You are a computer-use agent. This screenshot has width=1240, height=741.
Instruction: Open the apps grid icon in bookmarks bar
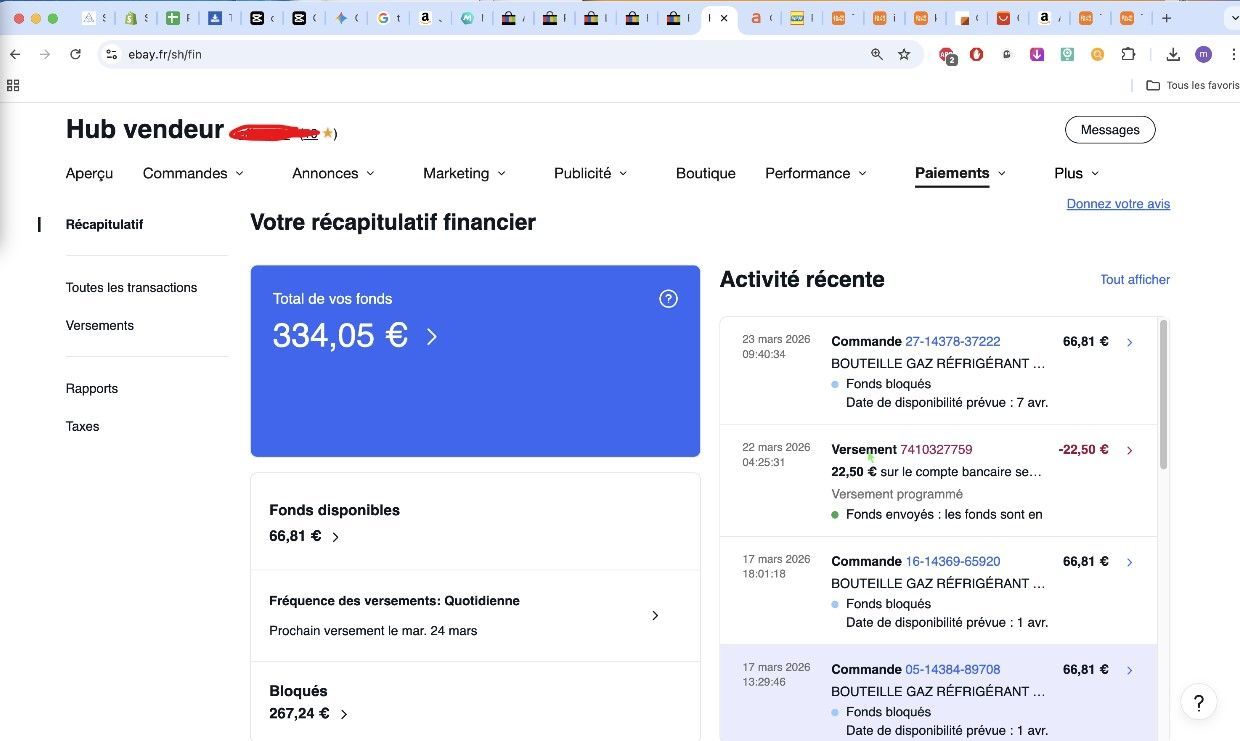13,86
